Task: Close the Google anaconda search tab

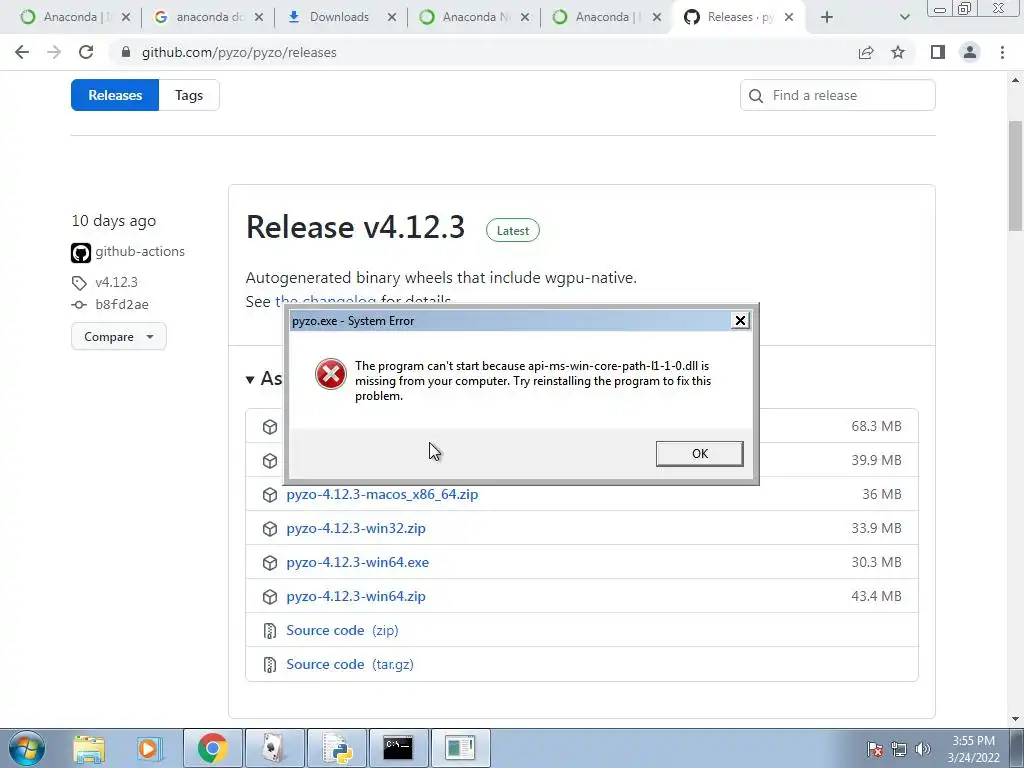Action: 259,17
